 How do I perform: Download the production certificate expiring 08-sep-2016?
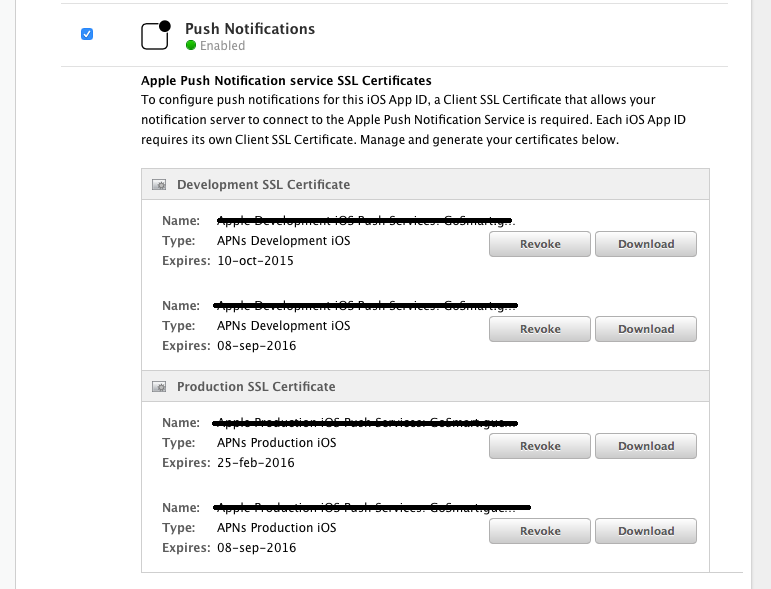(x=646, y=531)
